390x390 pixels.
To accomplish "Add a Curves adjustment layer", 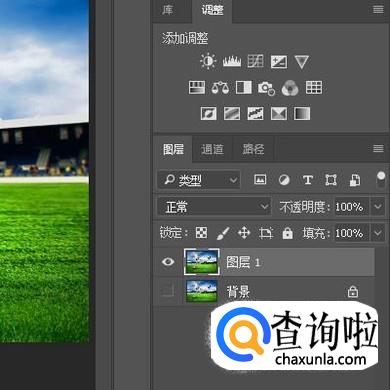I will (256, 61).
